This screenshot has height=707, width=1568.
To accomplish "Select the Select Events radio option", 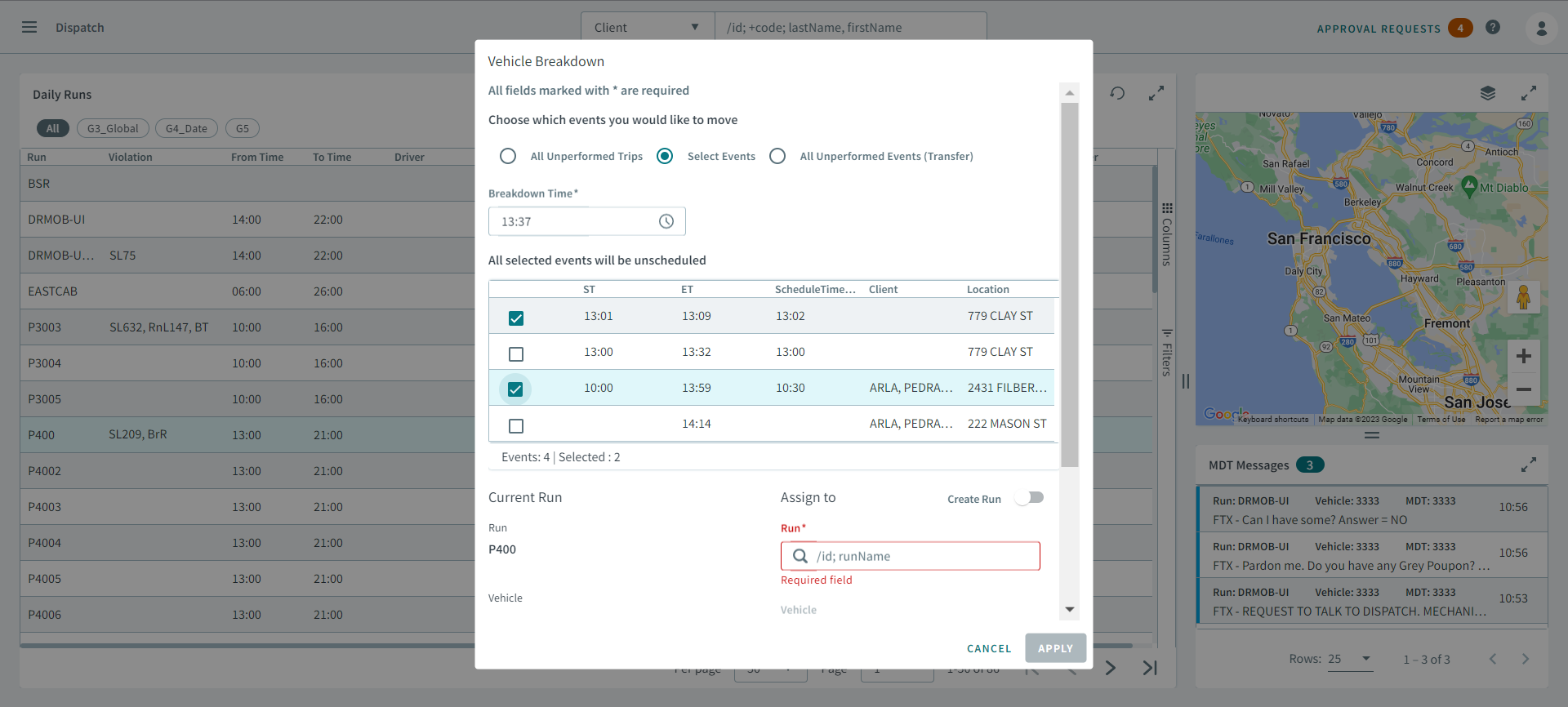I will (x=665, y=156).
